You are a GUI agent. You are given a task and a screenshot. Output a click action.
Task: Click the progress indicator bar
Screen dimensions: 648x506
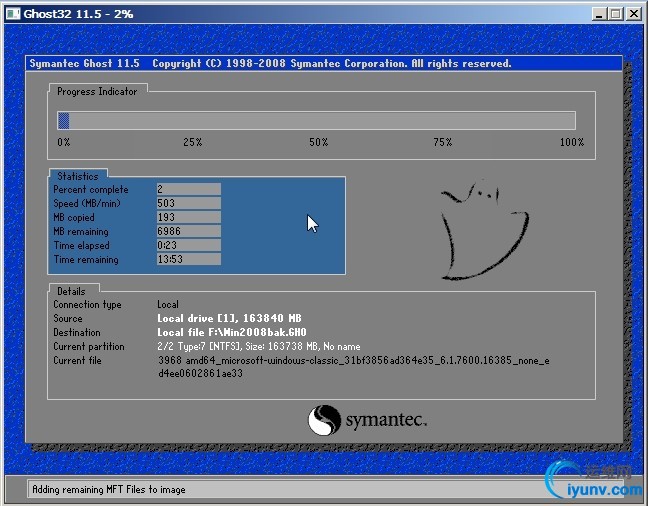coord(316,121)
